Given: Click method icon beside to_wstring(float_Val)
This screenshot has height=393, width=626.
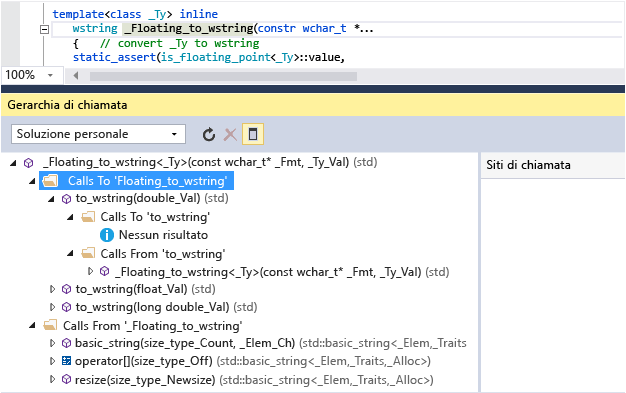Looking at the screenshot, I should pyautogui.click(x=67, y=289).
